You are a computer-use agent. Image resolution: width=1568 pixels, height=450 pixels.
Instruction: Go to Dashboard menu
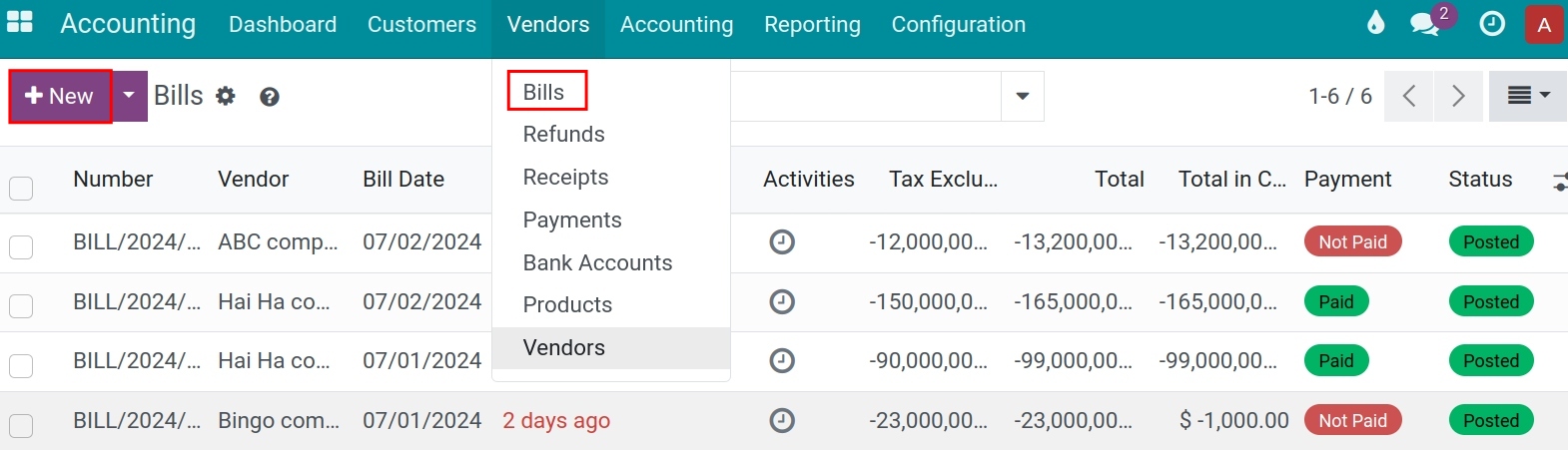283,24
